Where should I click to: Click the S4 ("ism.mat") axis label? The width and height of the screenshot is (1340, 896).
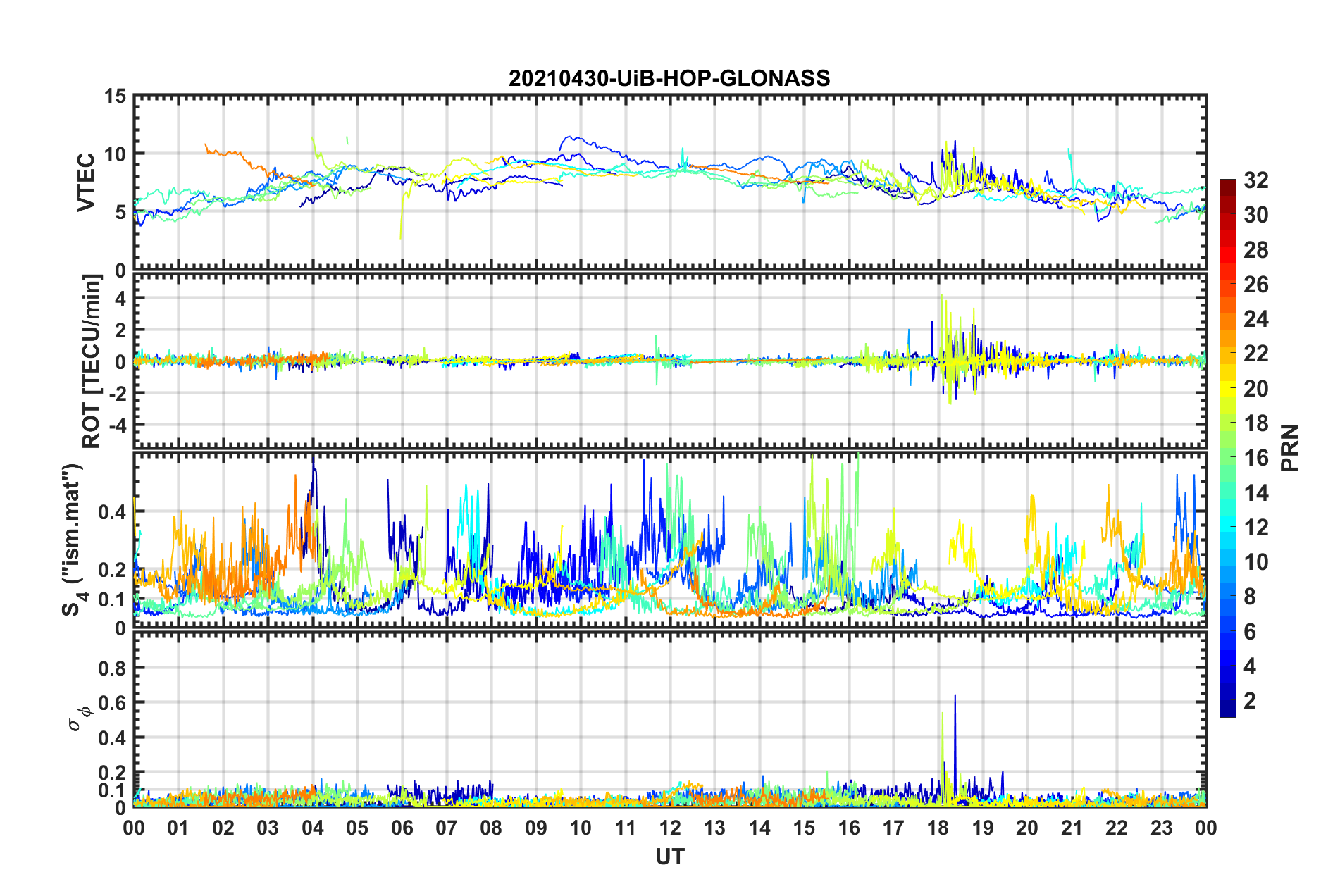(x=74, y=540)
